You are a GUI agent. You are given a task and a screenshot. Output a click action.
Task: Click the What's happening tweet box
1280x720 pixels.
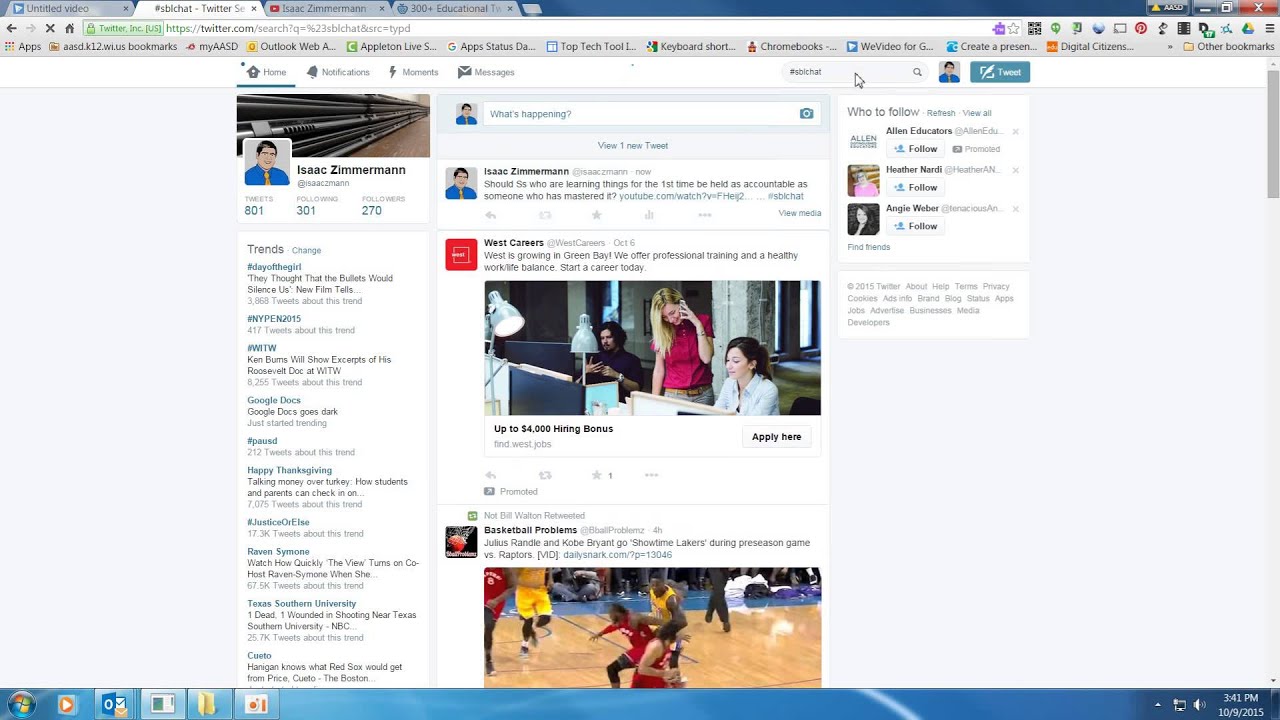click(x=652, y=114)
